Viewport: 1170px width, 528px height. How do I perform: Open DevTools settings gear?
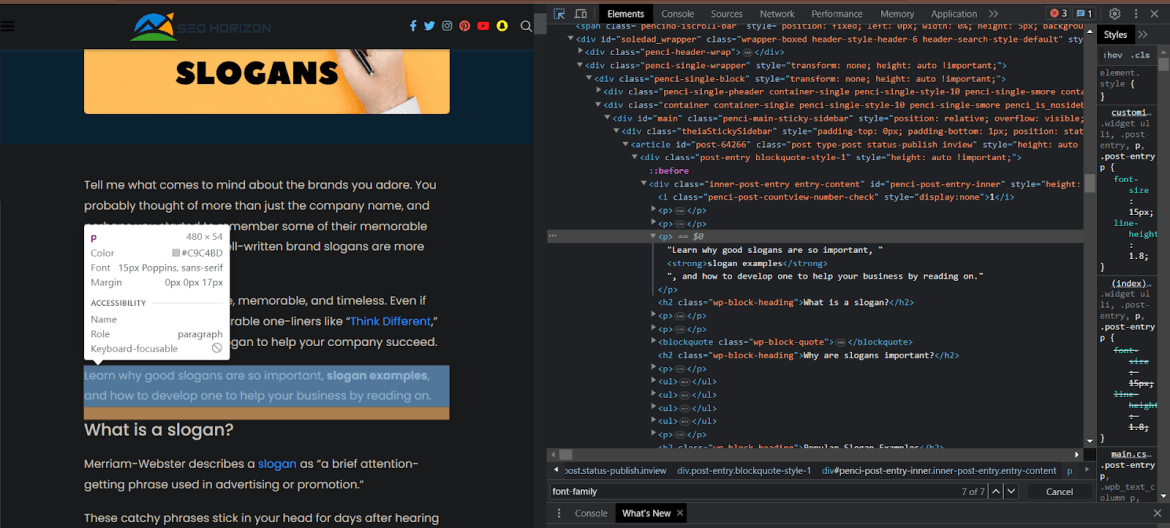(1115, 14)
